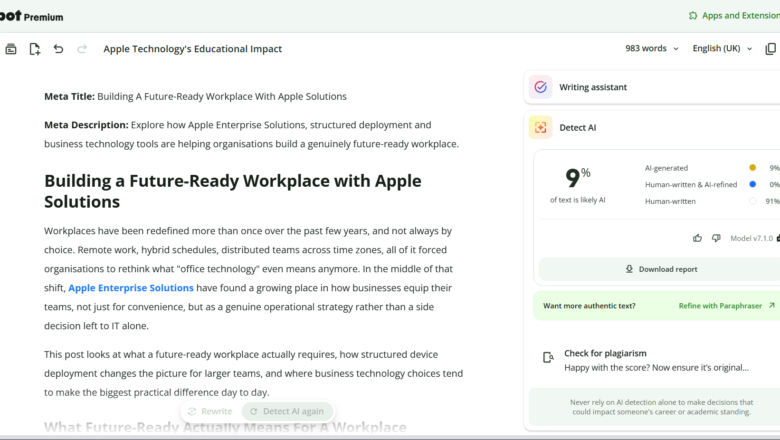Open Apps and Extensions menu

(734, 16)
